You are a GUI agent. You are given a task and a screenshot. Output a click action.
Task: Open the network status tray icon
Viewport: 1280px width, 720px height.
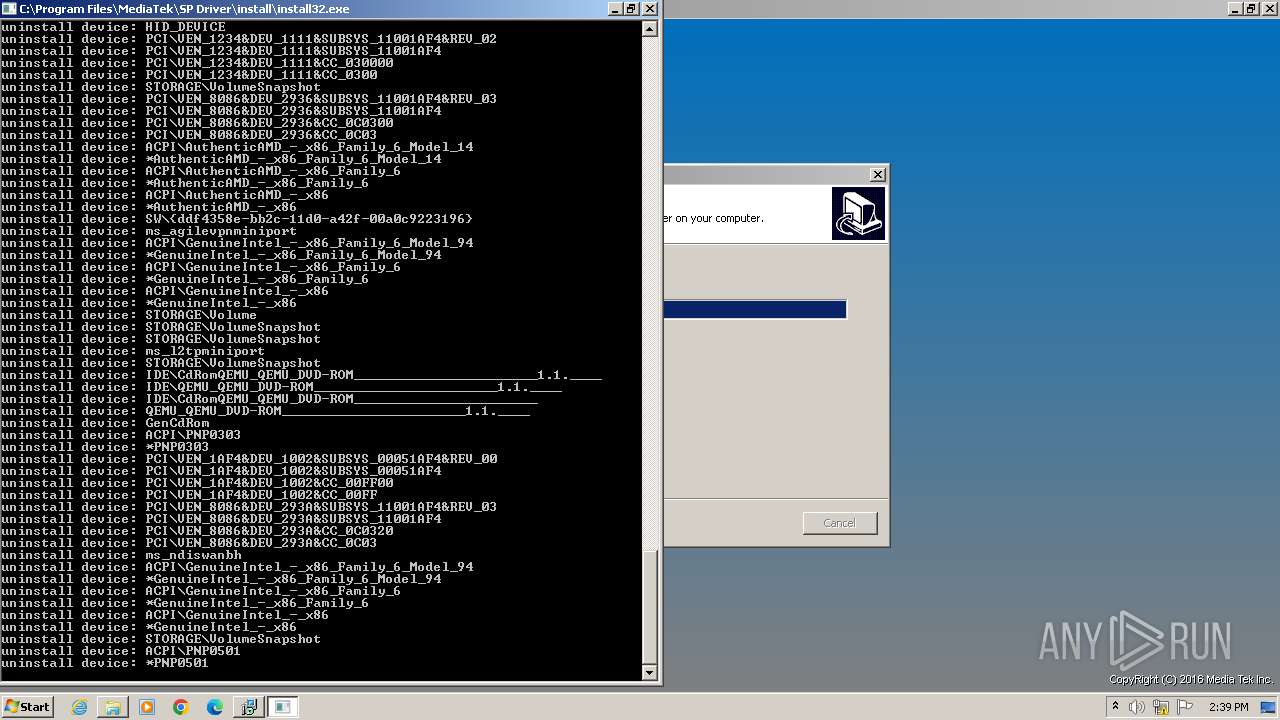pos(1161,707)
